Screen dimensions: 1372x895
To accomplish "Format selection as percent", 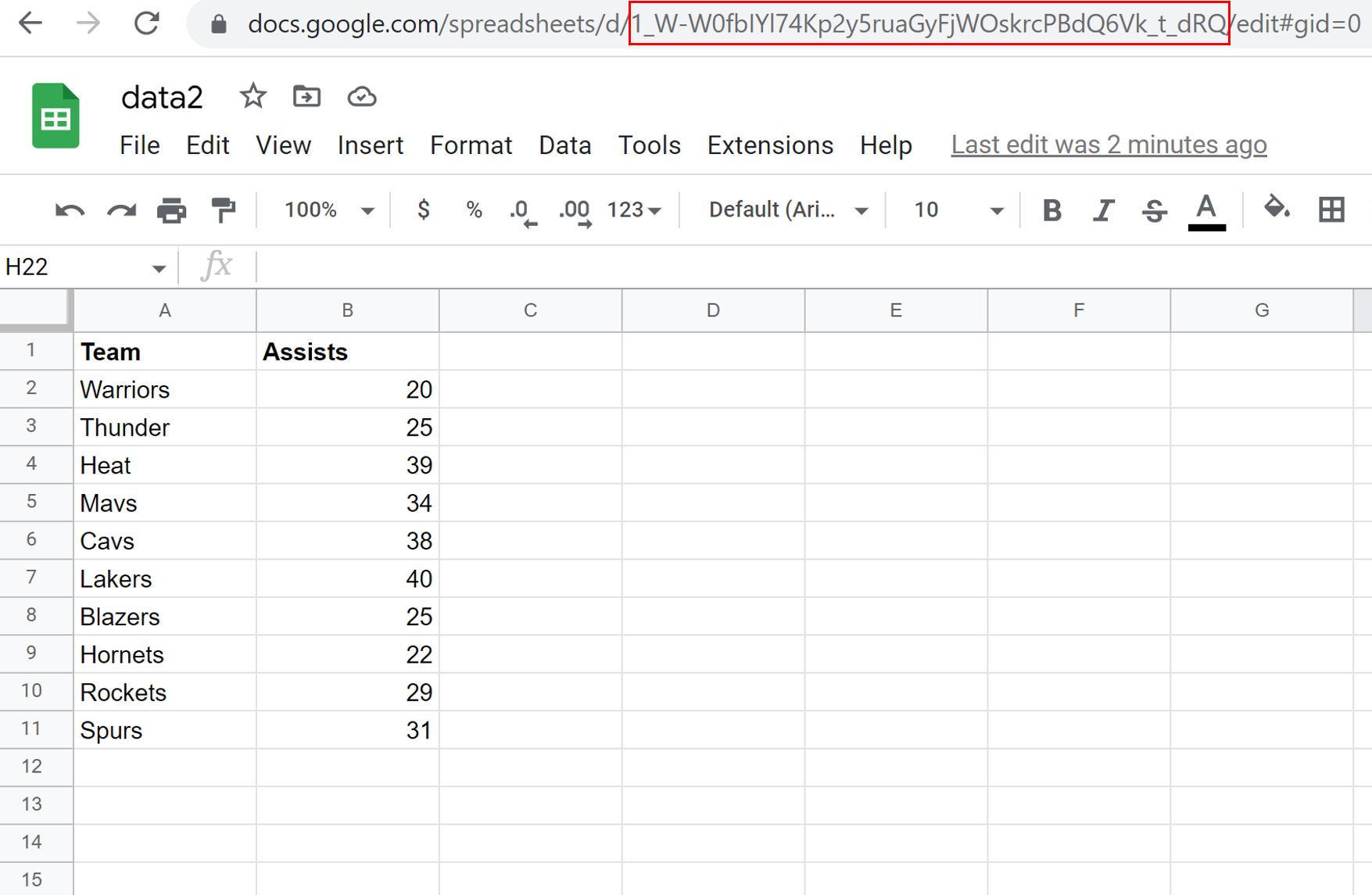I will coord(473,209).
